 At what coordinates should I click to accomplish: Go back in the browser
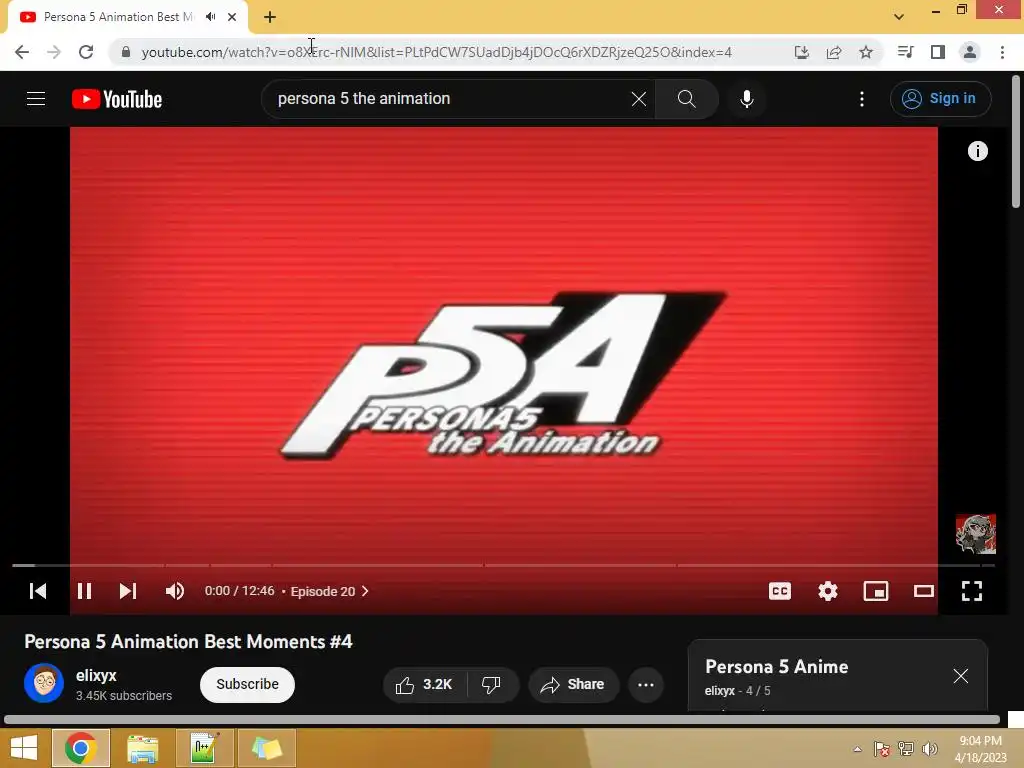click(22, 52)
